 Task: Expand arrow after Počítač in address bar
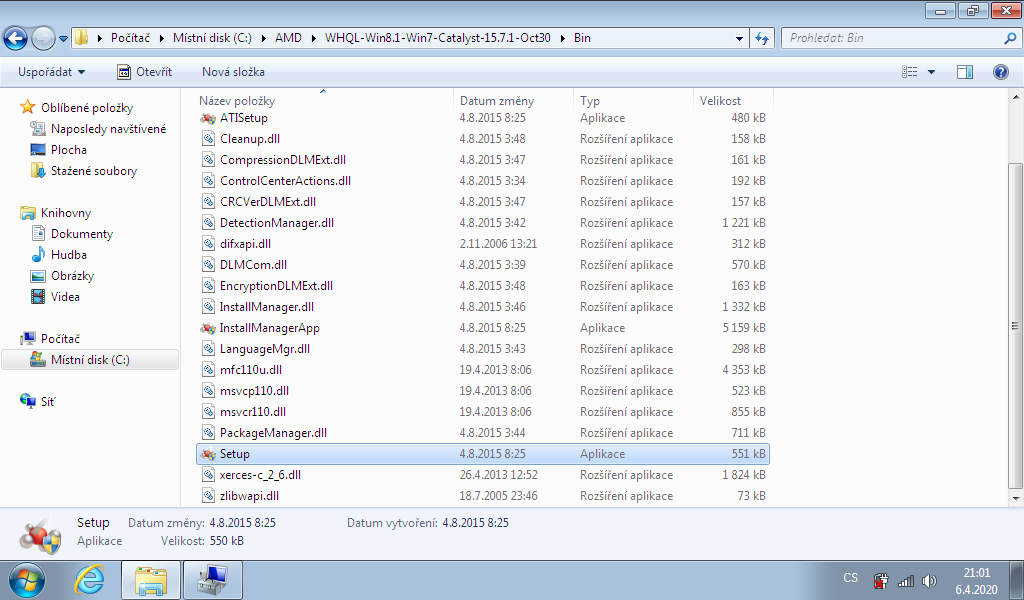[161, 39]
